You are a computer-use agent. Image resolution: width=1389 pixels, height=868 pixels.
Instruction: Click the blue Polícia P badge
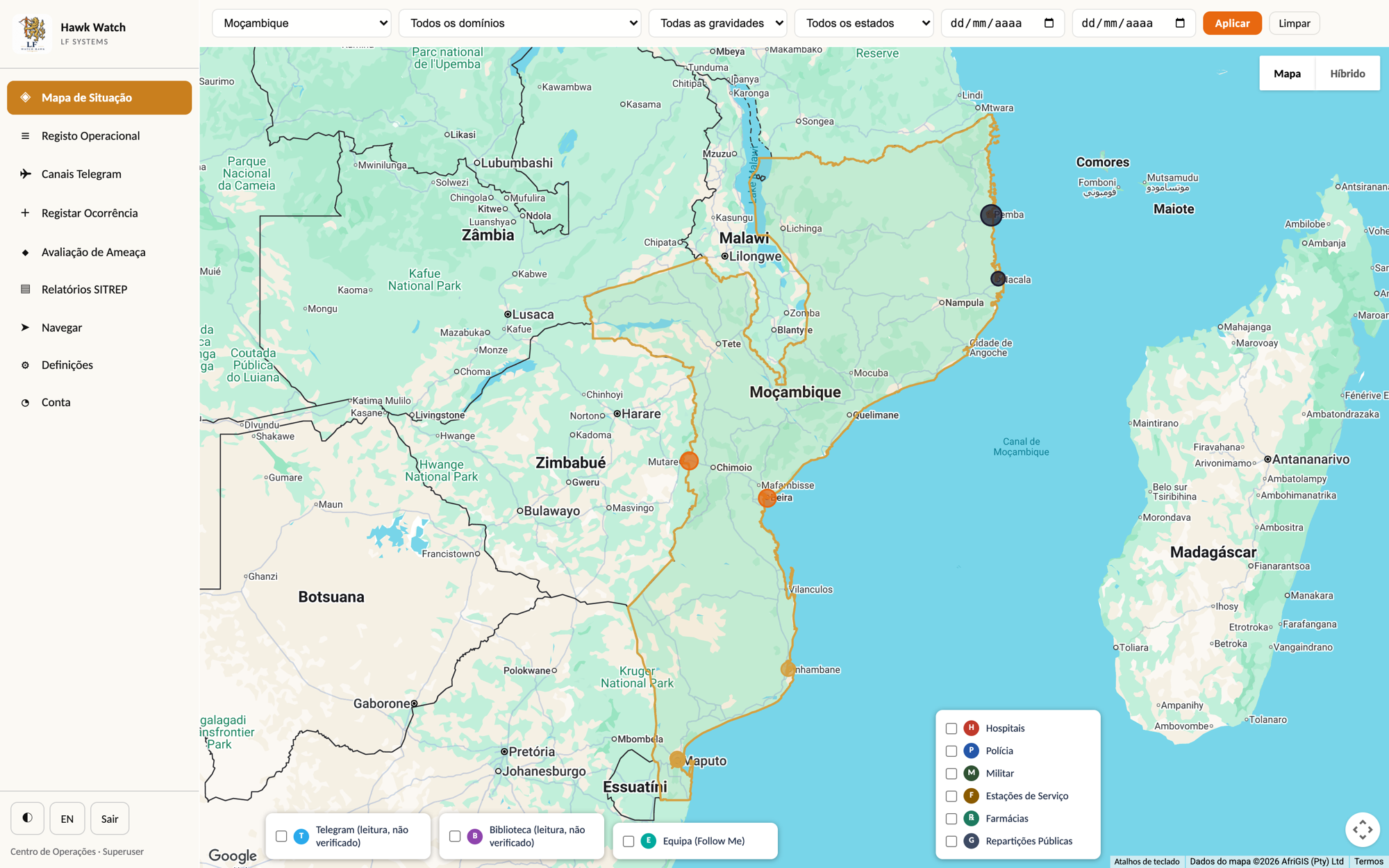971,751
